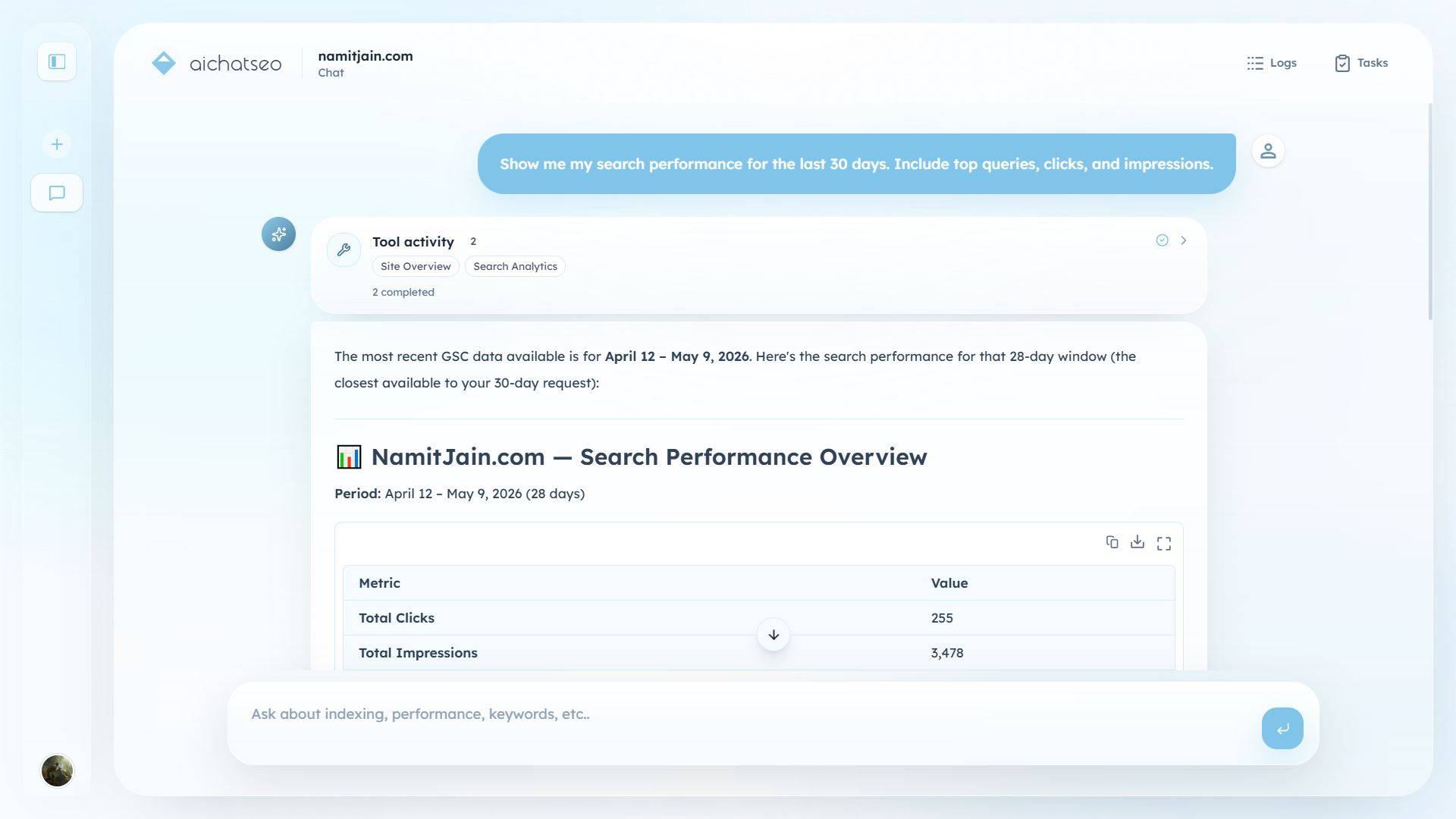Click the value 255 in the table
Image resolution: width=1456 pixels, height=819 pixels.
(942, 618)
